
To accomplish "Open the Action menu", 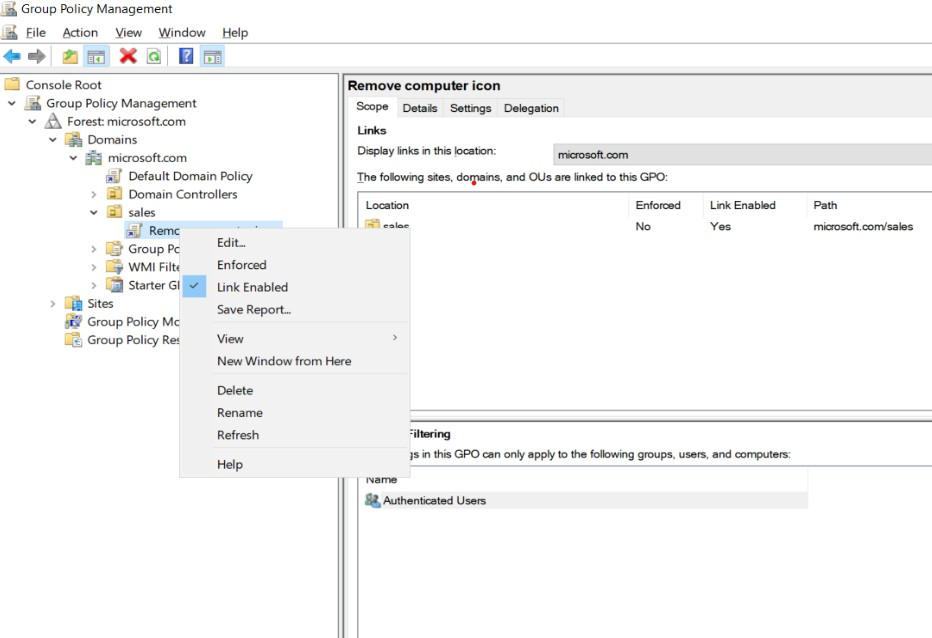I will (80, 33).
